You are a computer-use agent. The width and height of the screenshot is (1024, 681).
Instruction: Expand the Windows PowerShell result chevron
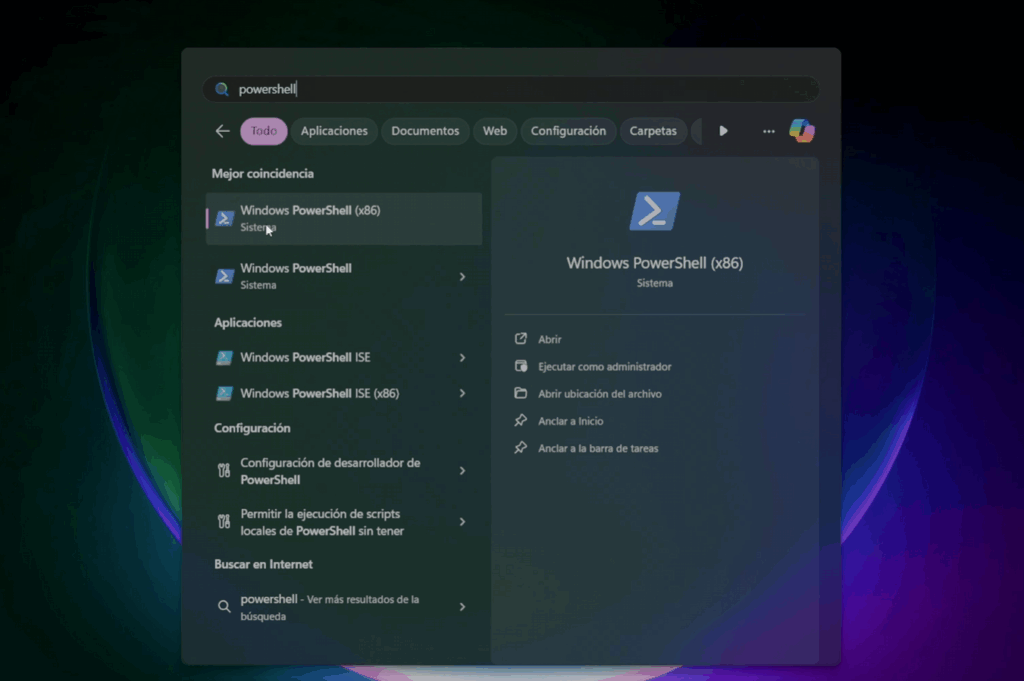[462, 277]
